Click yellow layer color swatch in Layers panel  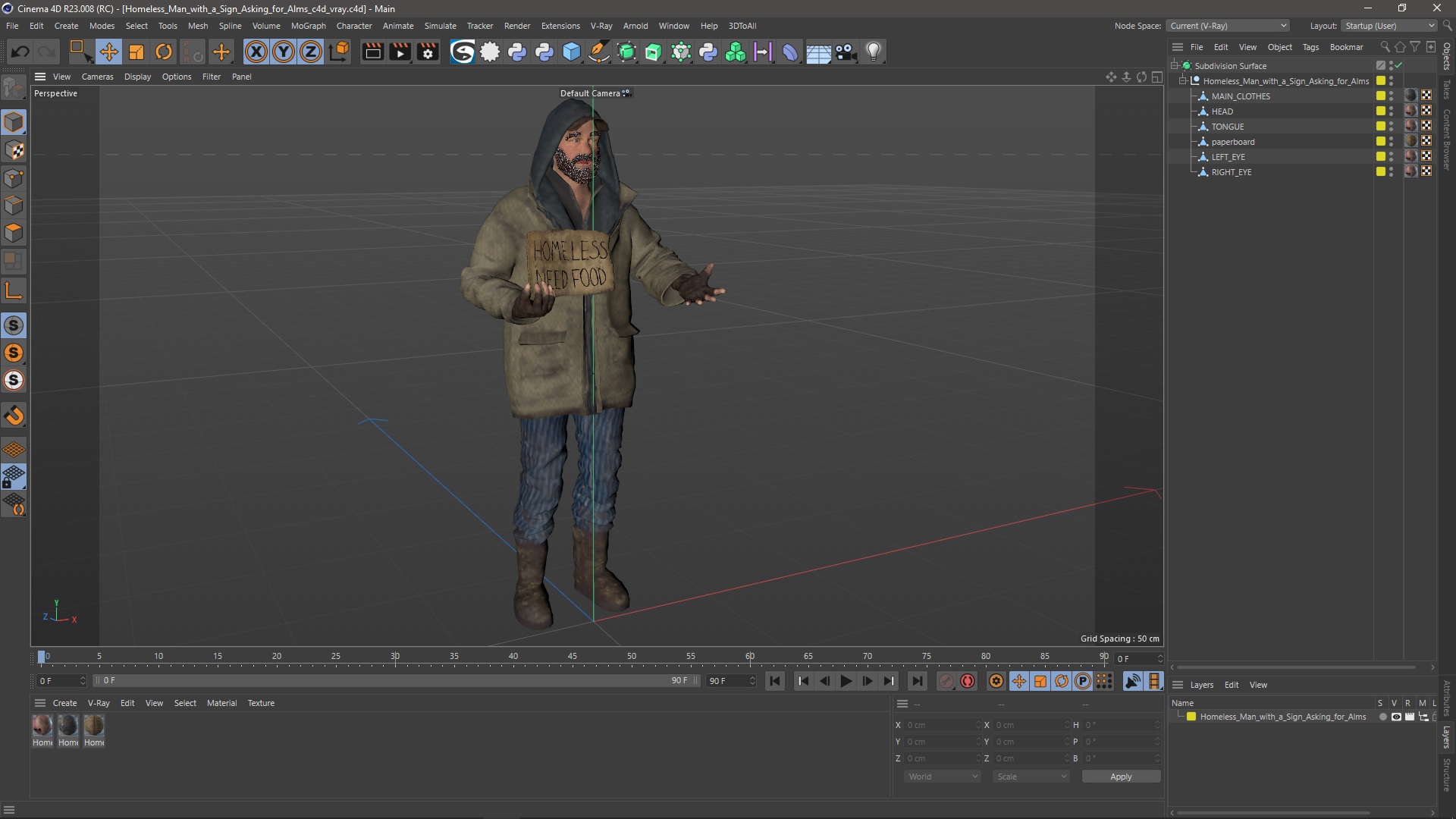(x=1191, y=717)
